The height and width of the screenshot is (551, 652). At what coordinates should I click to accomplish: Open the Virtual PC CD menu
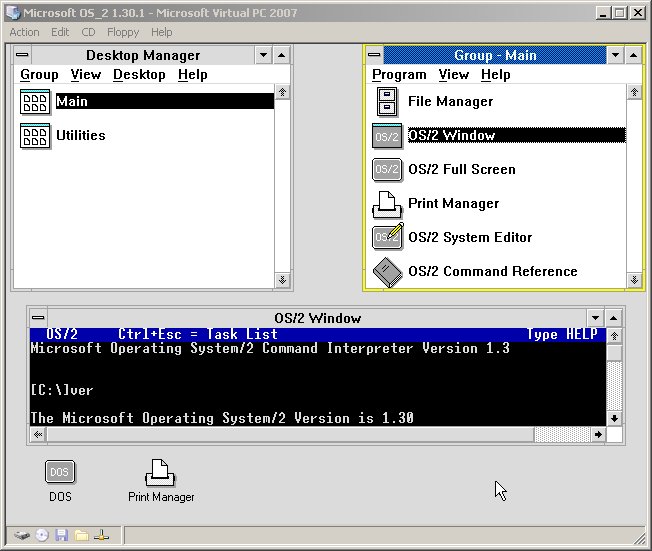[x=88, y=32]
